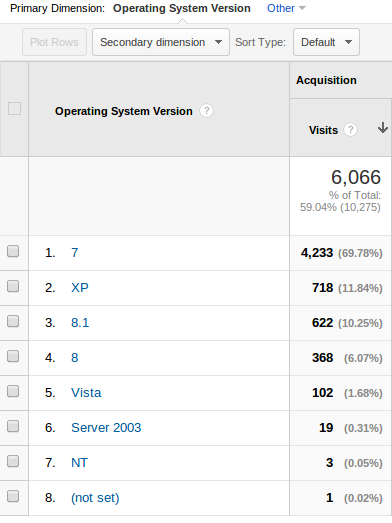Open the Vista version link

coord(86,393)
